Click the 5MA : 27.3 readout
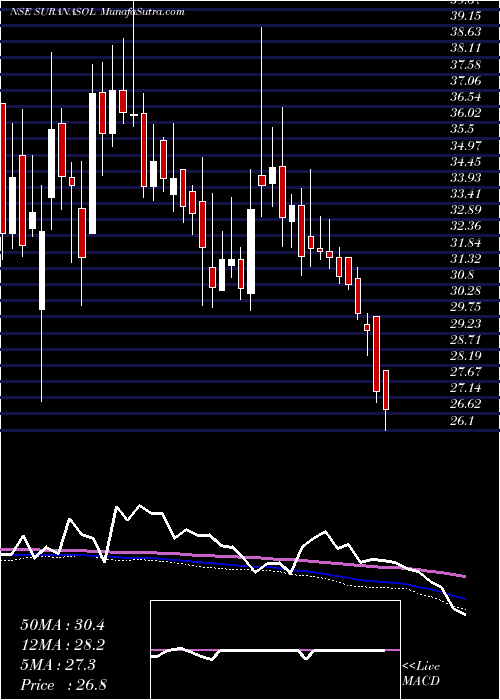The height and width of the screenshot is (700, 500). 58,665
